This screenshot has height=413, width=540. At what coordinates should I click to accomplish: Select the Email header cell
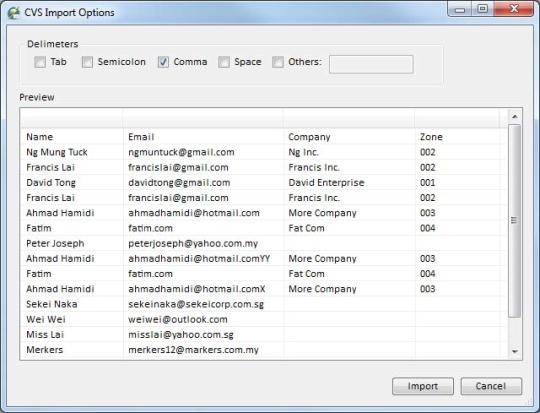click(x=204, y=137)
